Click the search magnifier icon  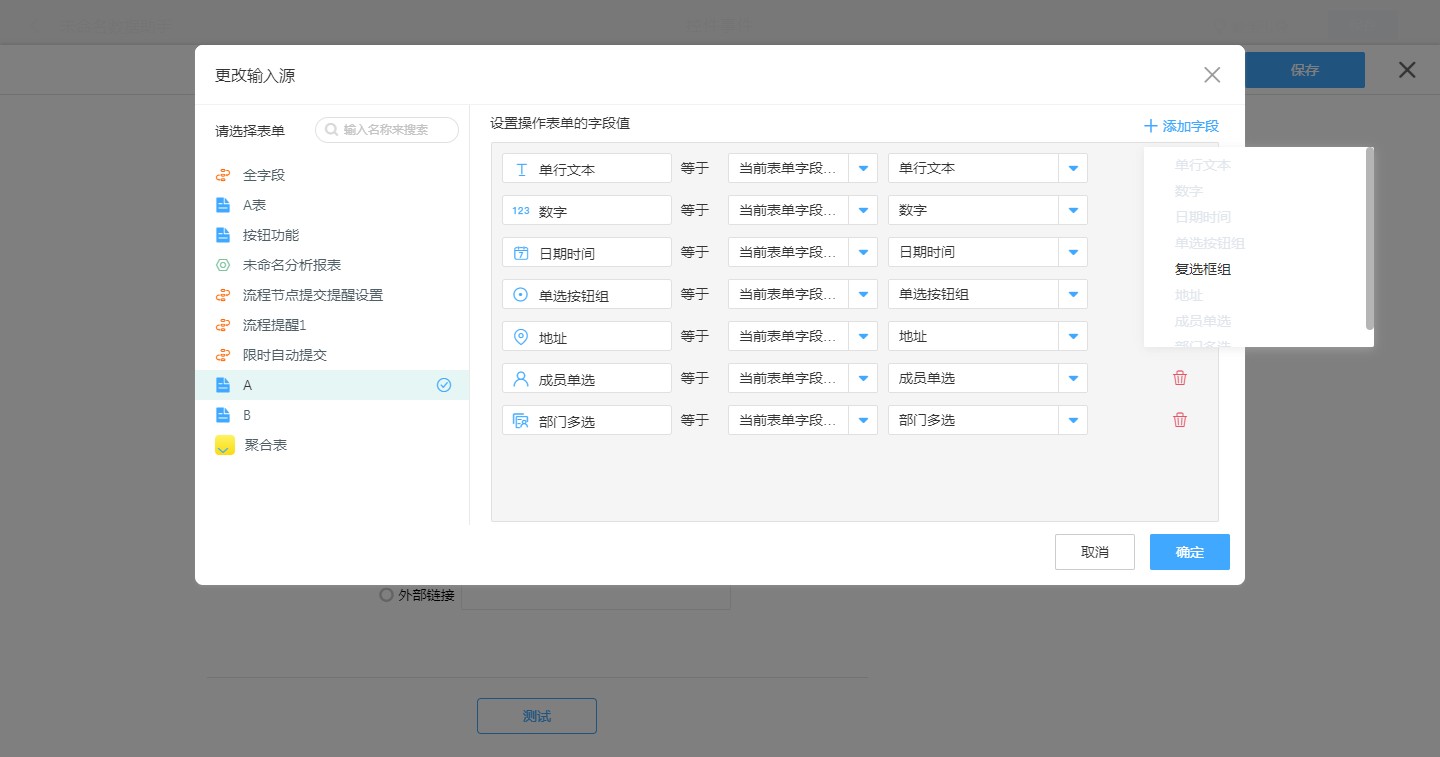click(x=331, y=130)
